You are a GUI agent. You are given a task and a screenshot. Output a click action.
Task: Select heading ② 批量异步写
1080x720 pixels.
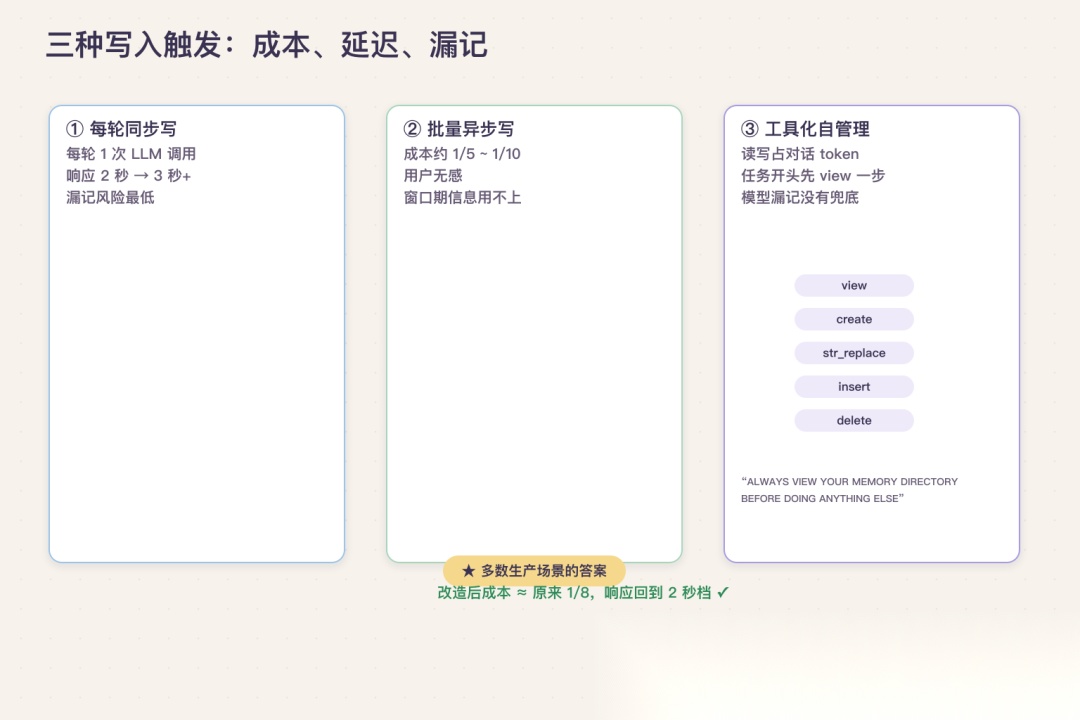click(x=459, y=129)
